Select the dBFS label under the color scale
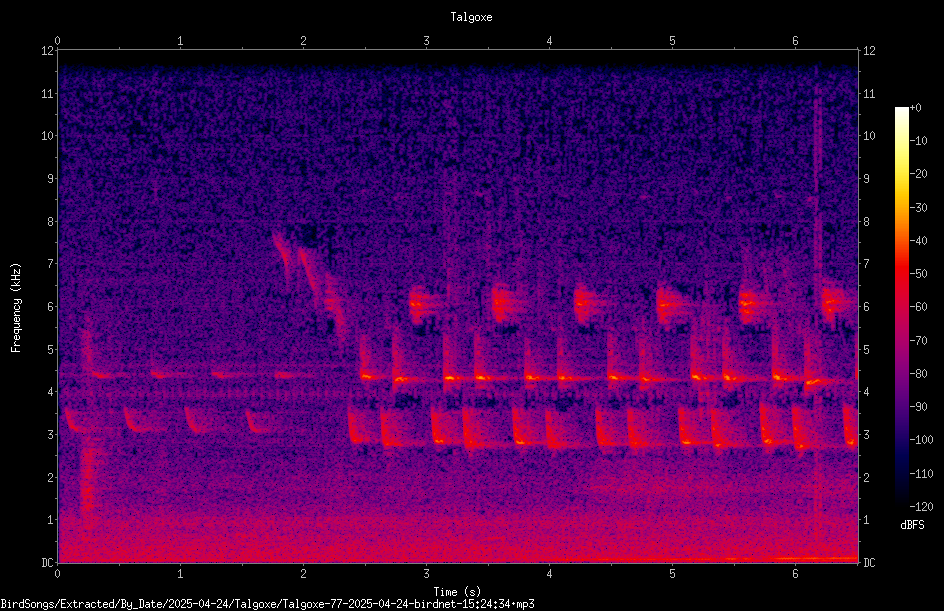Image resolution: width=944 pixels, height=611 pixels. (x=912, y=525)
